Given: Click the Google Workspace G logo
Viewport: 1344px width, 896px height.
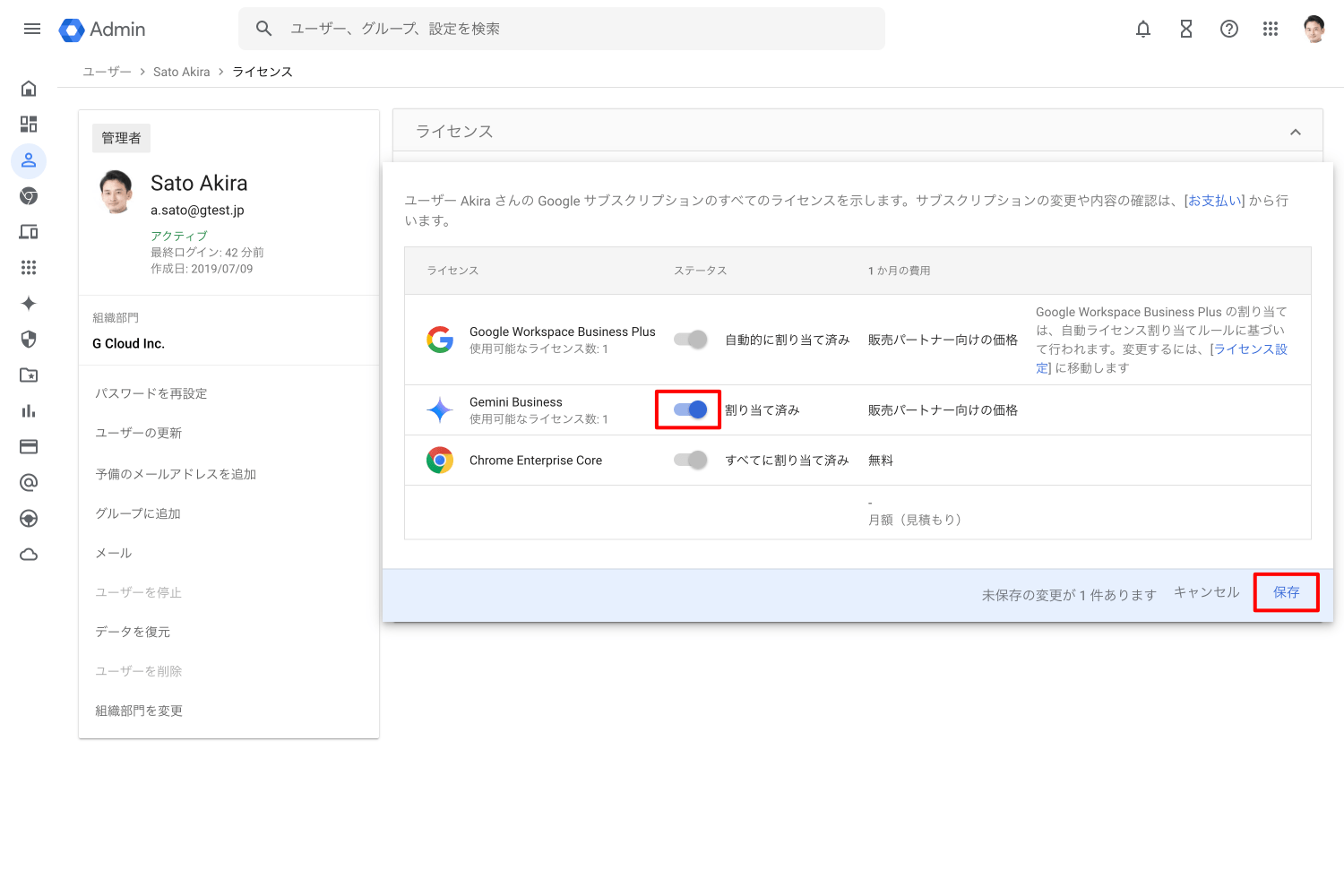Looking at the screenshot, I should click(440, 340).
